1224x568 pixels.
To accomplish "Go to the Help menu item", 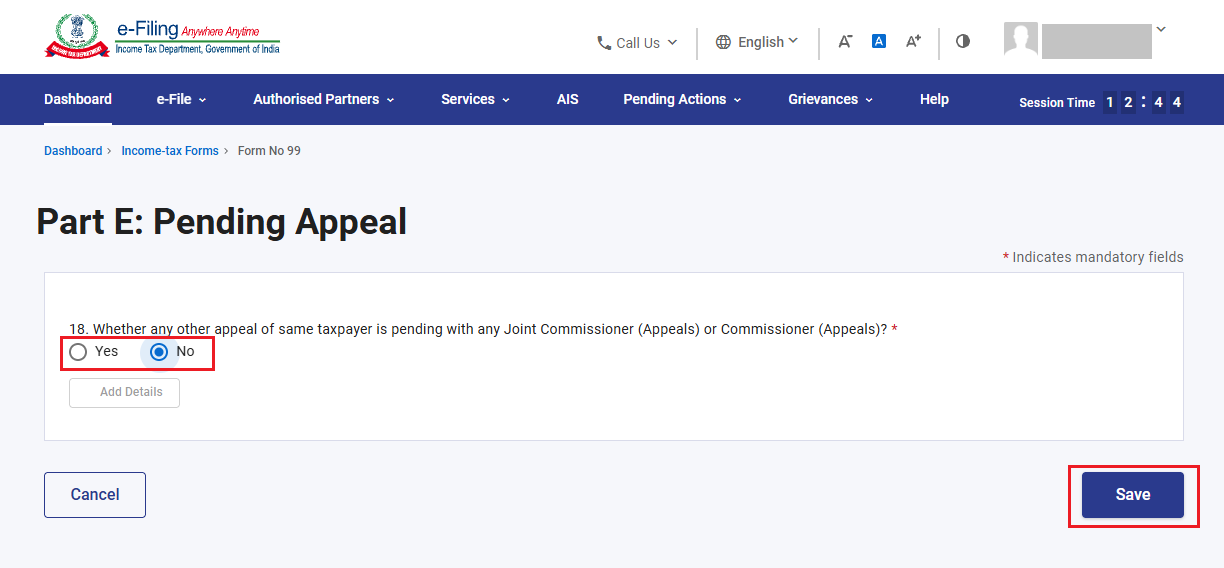I will coord(934,99).
